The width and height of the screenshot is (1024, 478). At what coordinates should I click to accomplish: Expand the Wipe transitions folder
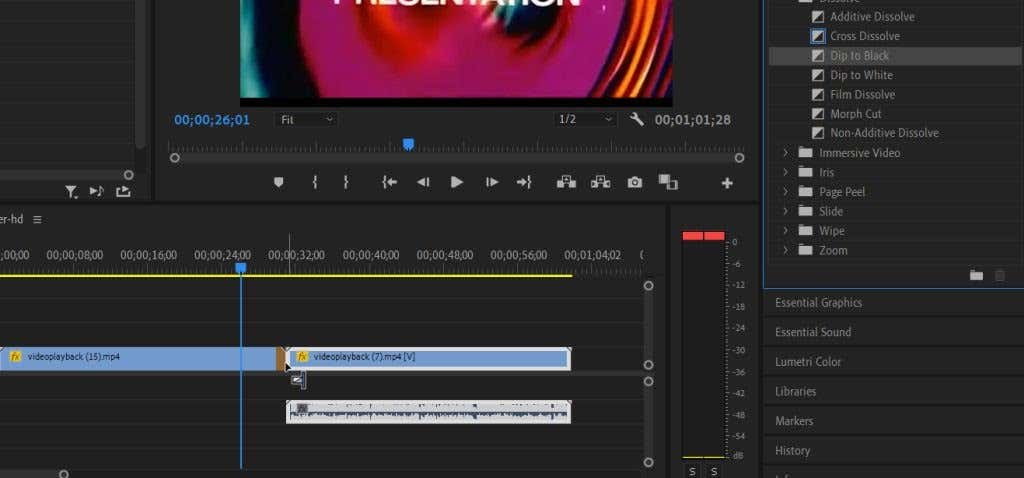786,231
